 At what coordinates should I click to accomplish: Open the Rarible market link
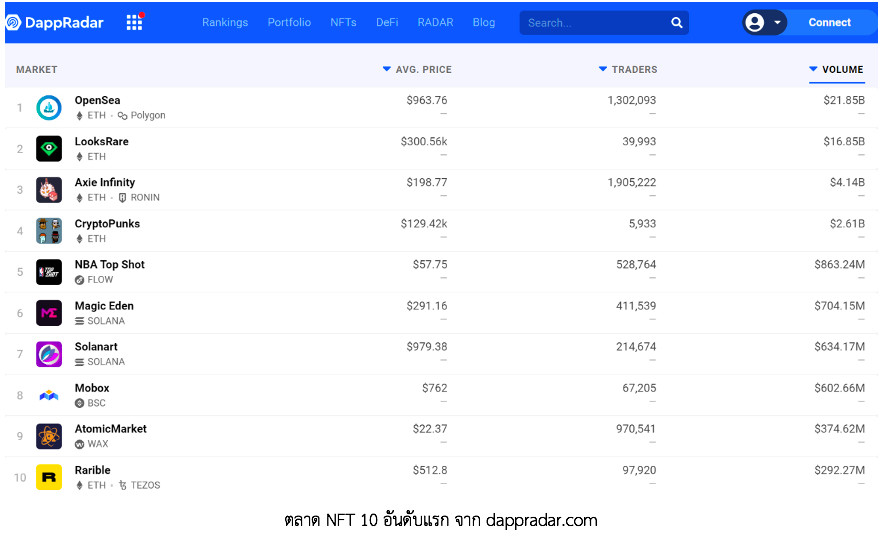coord(92,470)
